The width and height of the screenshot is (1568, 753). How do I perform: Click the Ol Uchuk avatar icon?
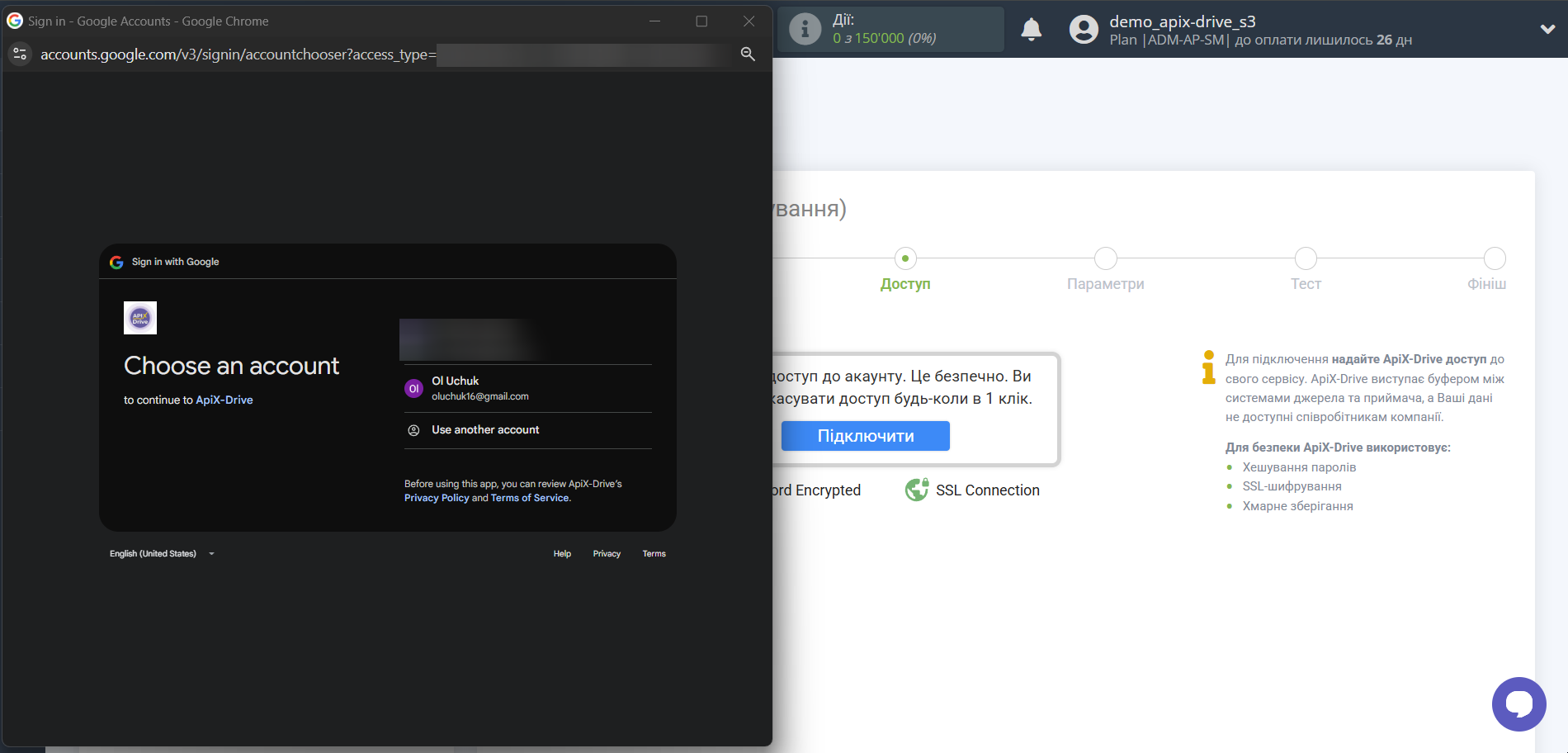point(414,388)
